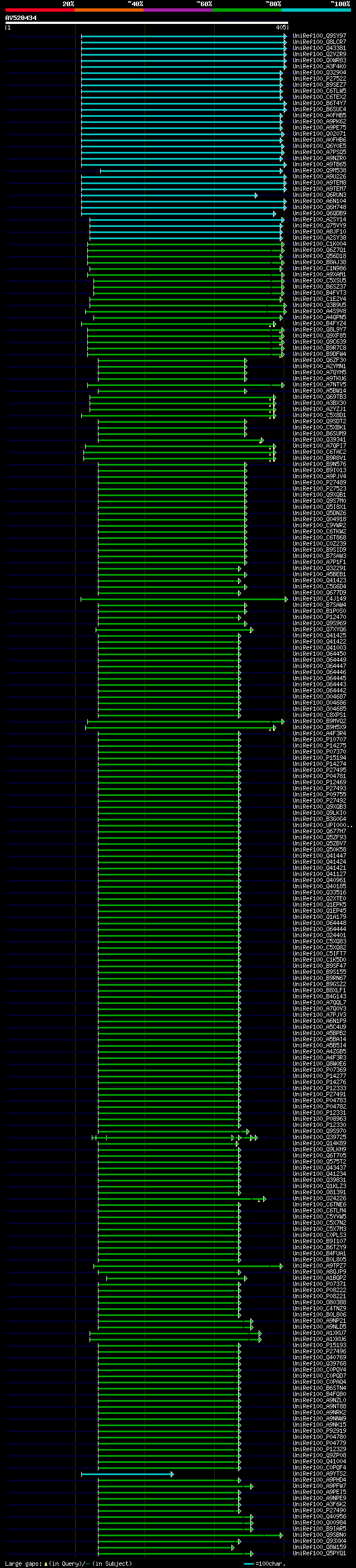Select the UniRef100_Q39725 label
The height and width of the screenshot is (1568, 356).
[x=319, y=1137]
